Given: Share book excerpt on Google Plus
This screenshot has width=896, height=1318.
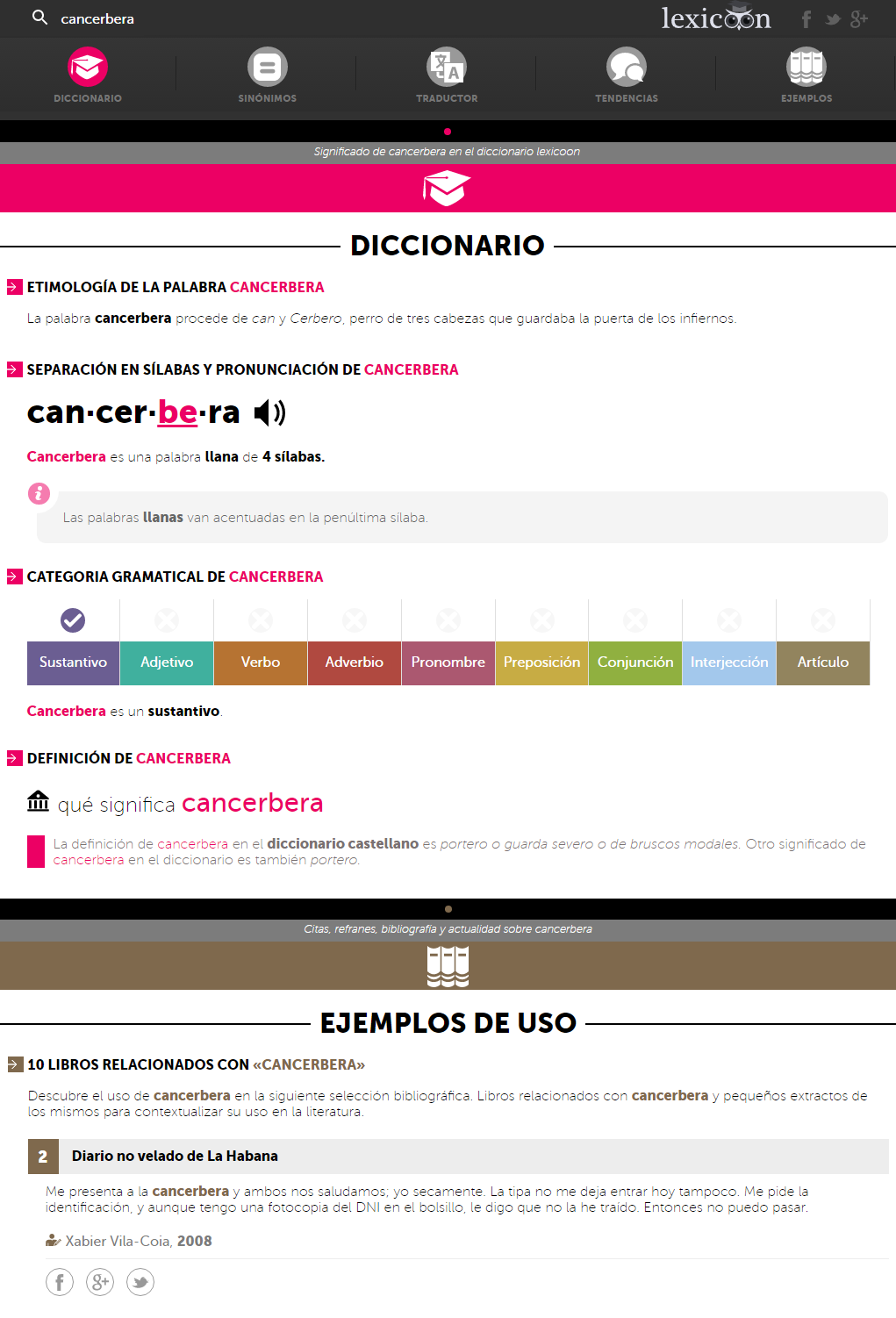Looking at the screenshot, I should tap(100, 1282).
